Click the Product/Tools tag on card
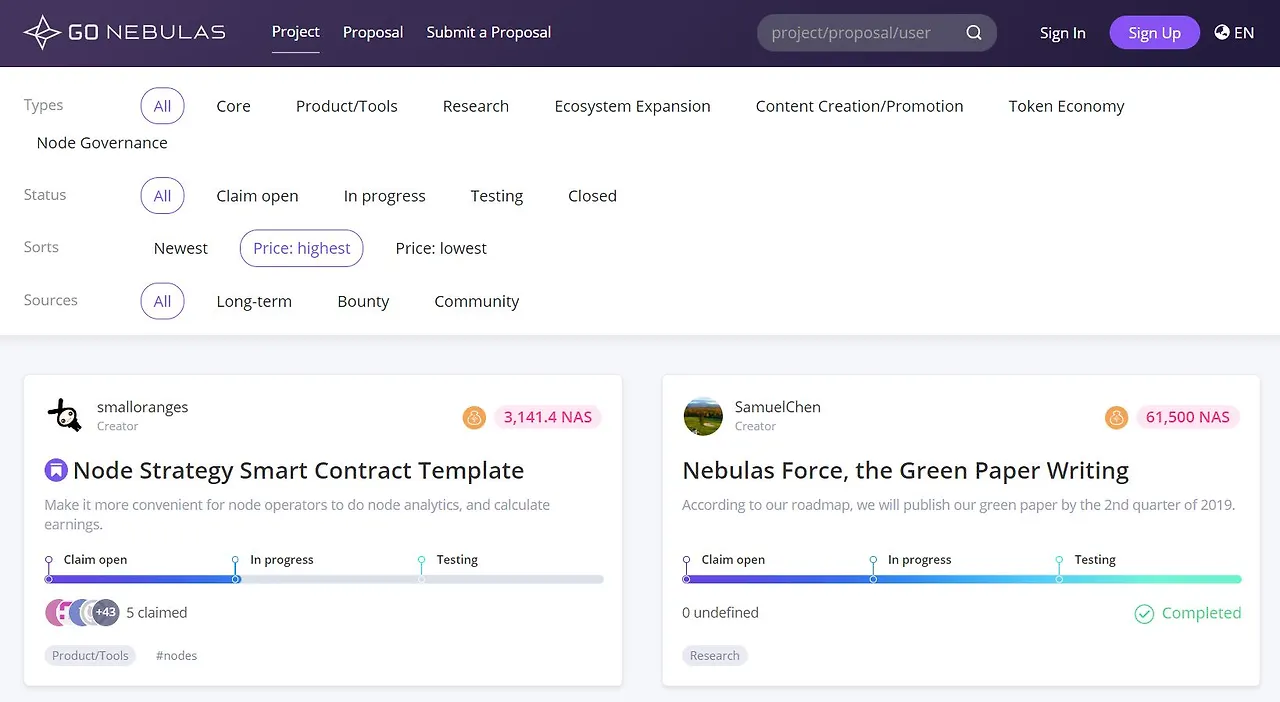The height and width of the screenshot is (702, 1280). tap(90, 656)
